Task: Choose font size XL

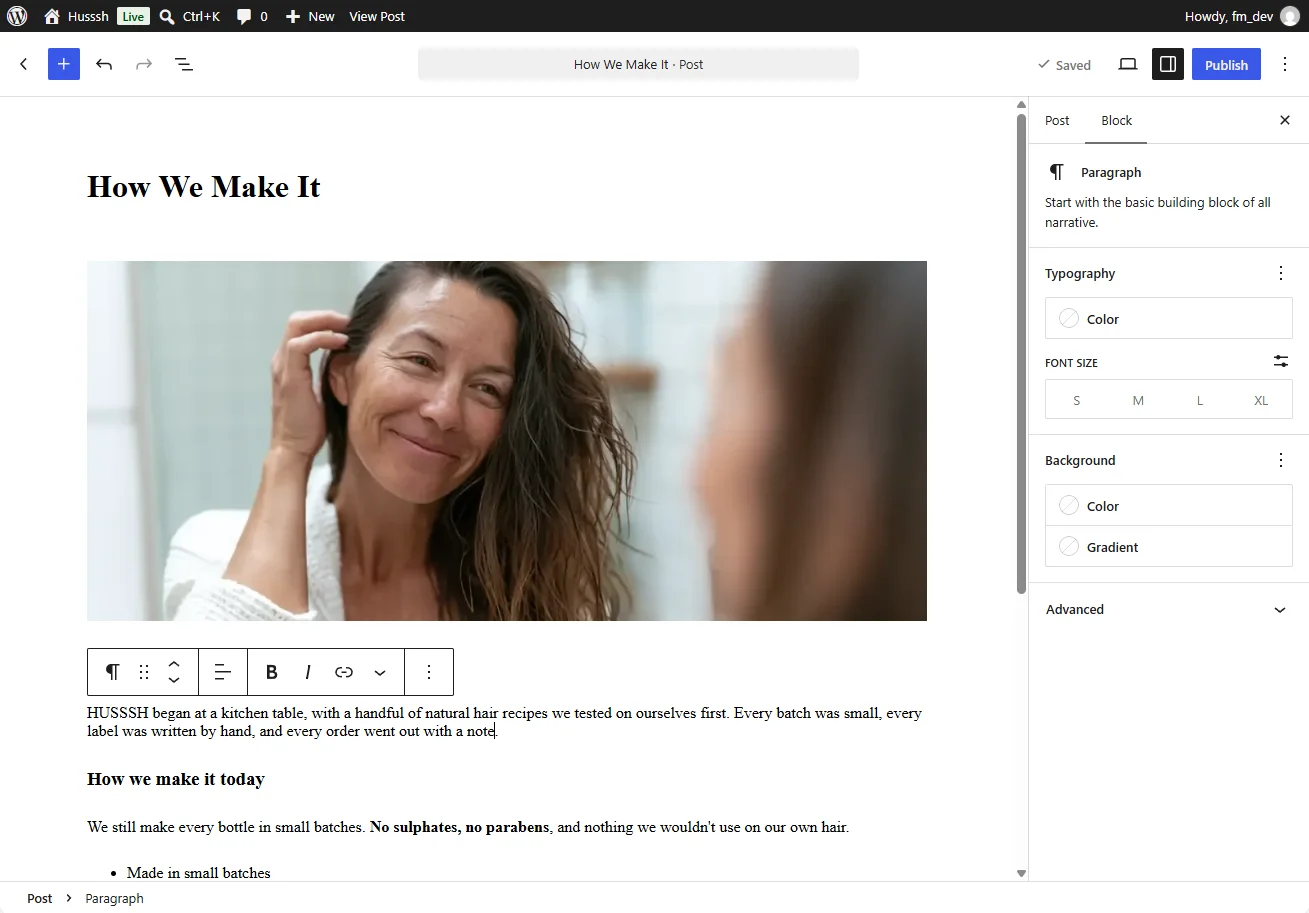Action: pyautogui.click(x=1261, y=400)
